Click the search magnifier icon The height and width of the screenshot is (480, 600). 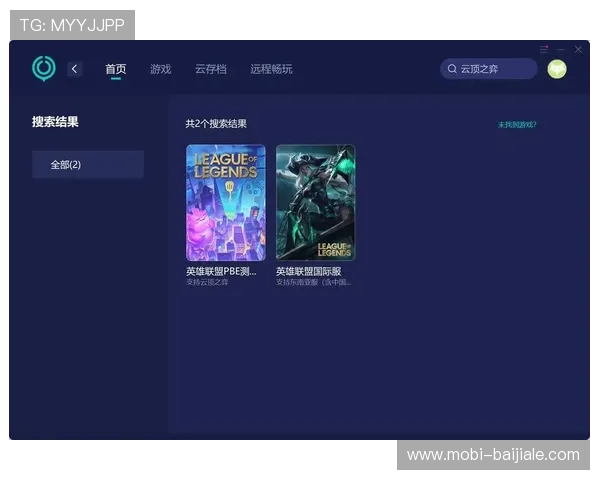[x=452, y=69]
